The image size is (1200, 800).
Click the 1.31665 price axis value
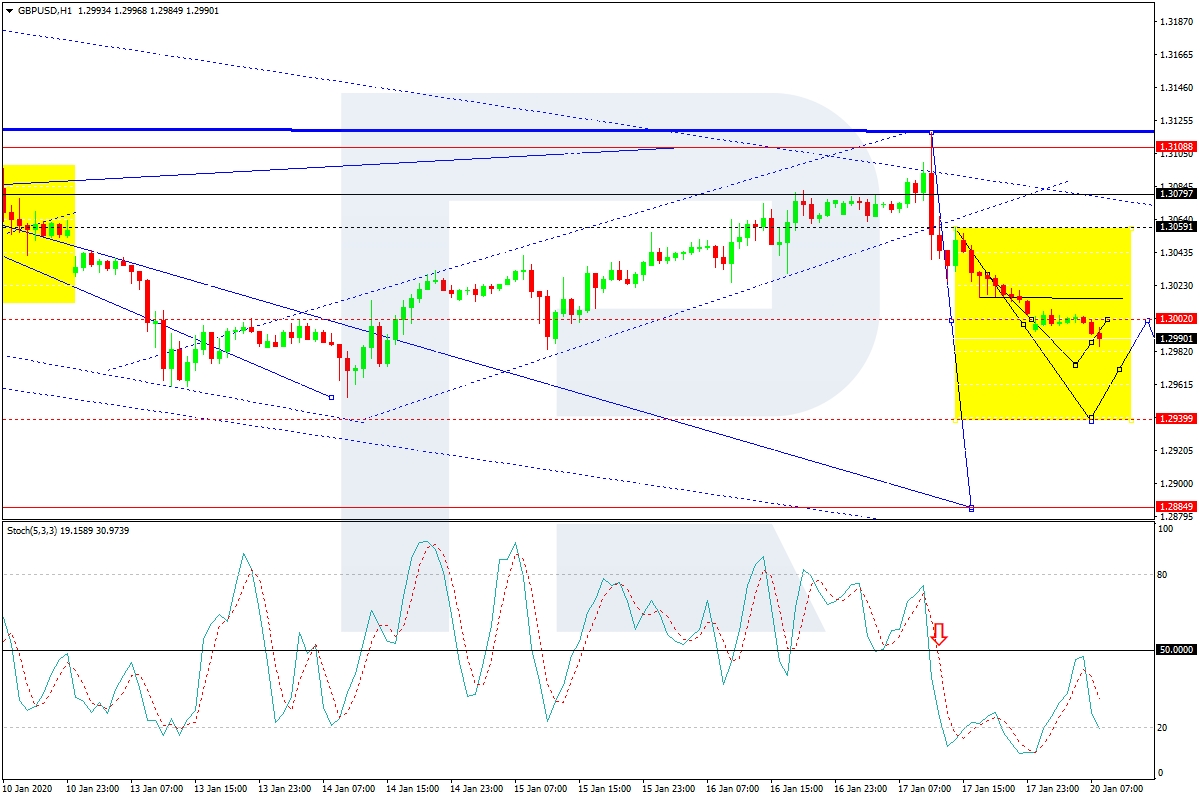click(1176, 55)
